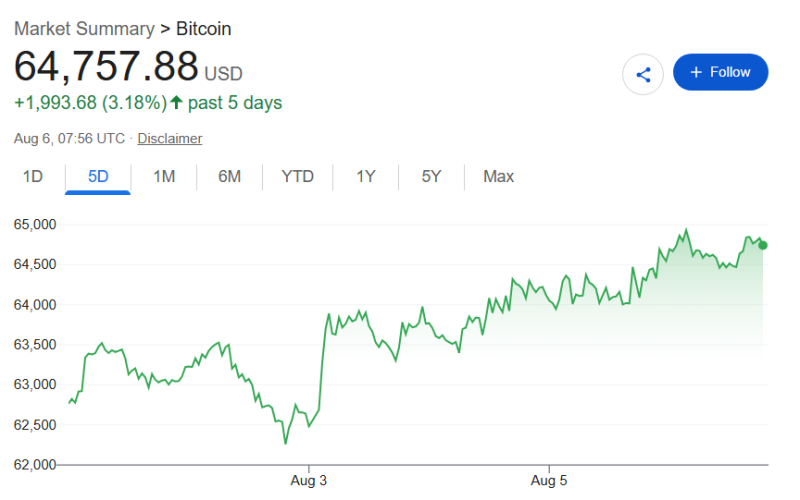Open the Disclaimer link
800x500 pixels.
(170, 138)
